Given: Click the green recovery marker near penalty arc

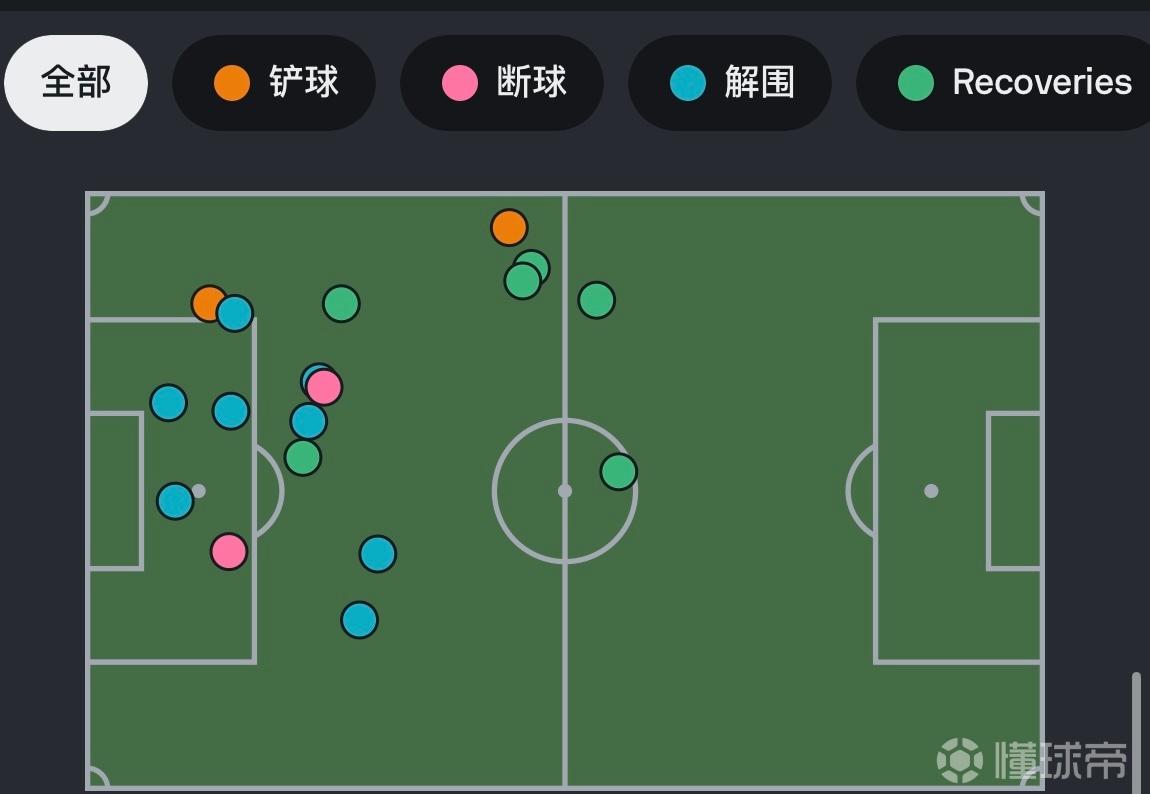Looking at the screenshot, I should (303, 457).
